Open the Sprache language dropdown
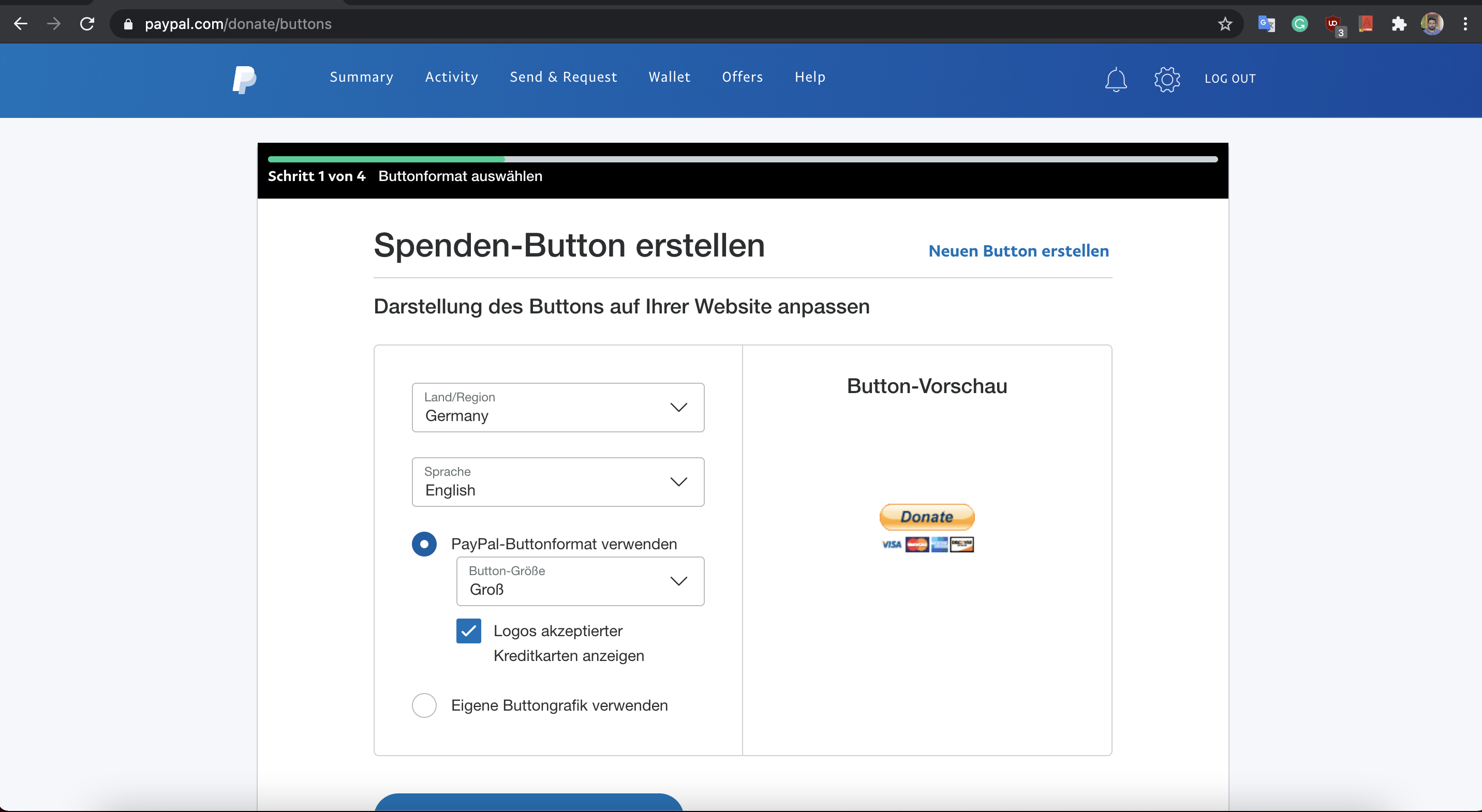Viewport: 1482px width, 812px height. point(558,482)
